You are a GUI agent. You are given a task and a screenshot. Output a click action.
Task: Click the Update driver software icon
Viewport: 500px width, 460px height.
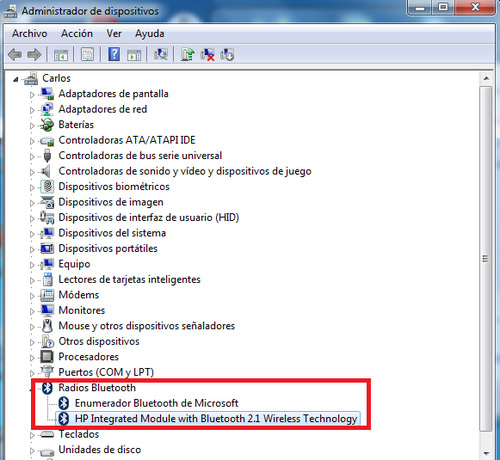187,54
